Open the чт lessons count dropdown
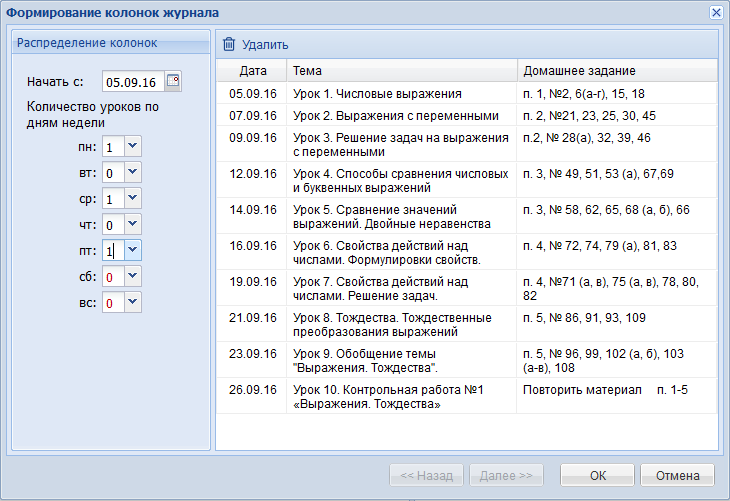This screenshot has width=730, height=501. pyautogui.click(x=133, y=225)
